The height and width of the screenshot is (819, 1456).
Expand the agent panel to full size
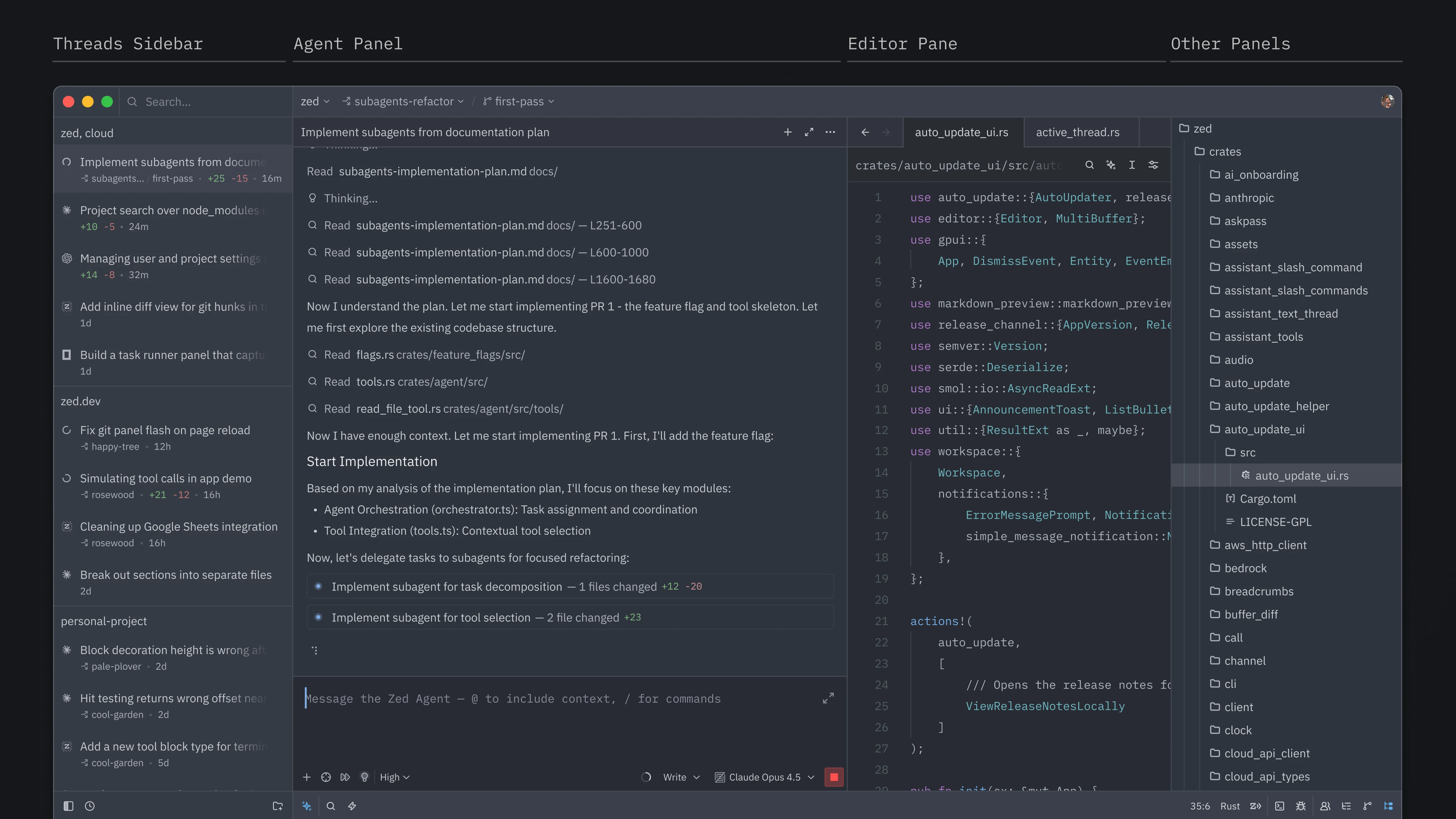pos(809,132)
